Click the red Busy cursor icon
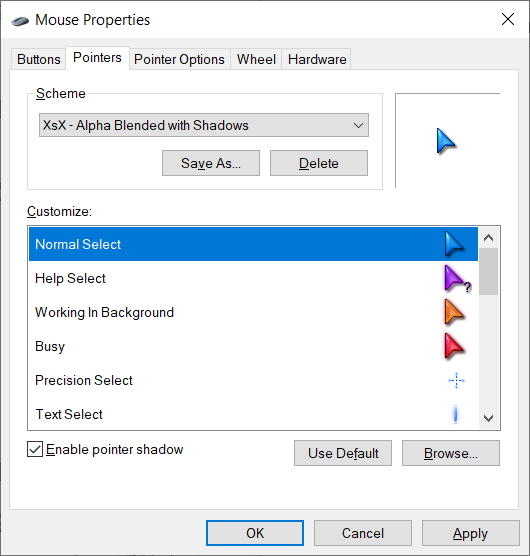530x556 pixels. pos(454,346)
